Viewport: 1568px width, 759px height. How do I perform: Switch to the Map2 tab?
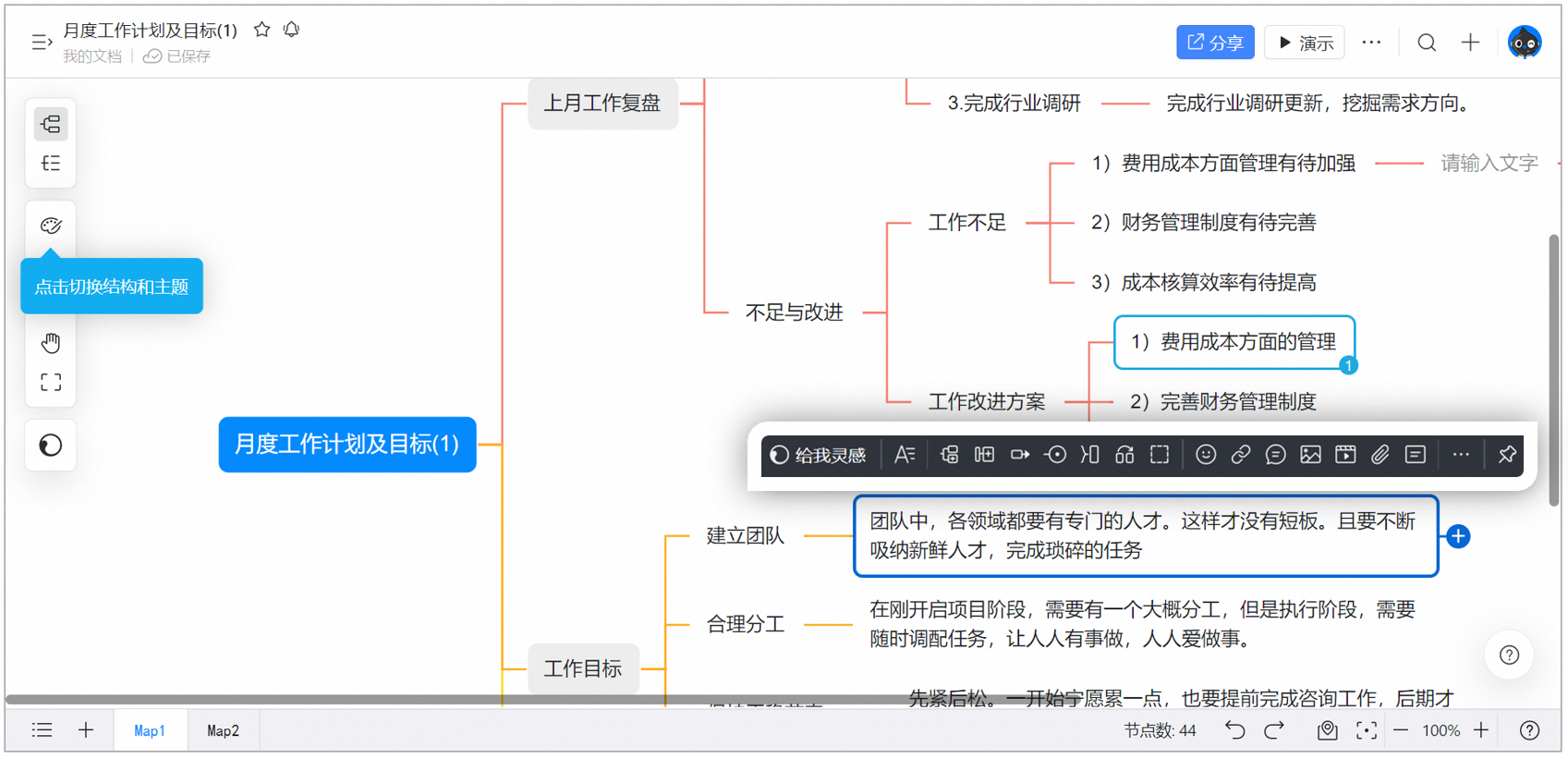pyautogui.click(x=223, y=730)
